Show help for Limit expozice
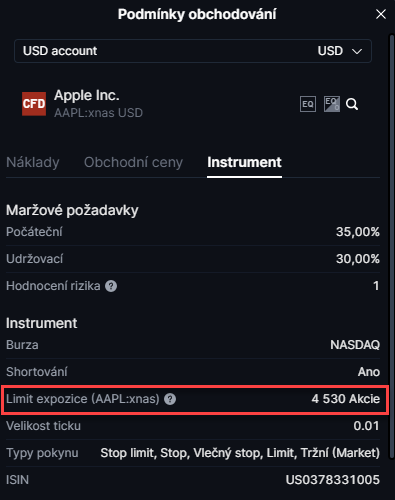 (x=170, y=399)
